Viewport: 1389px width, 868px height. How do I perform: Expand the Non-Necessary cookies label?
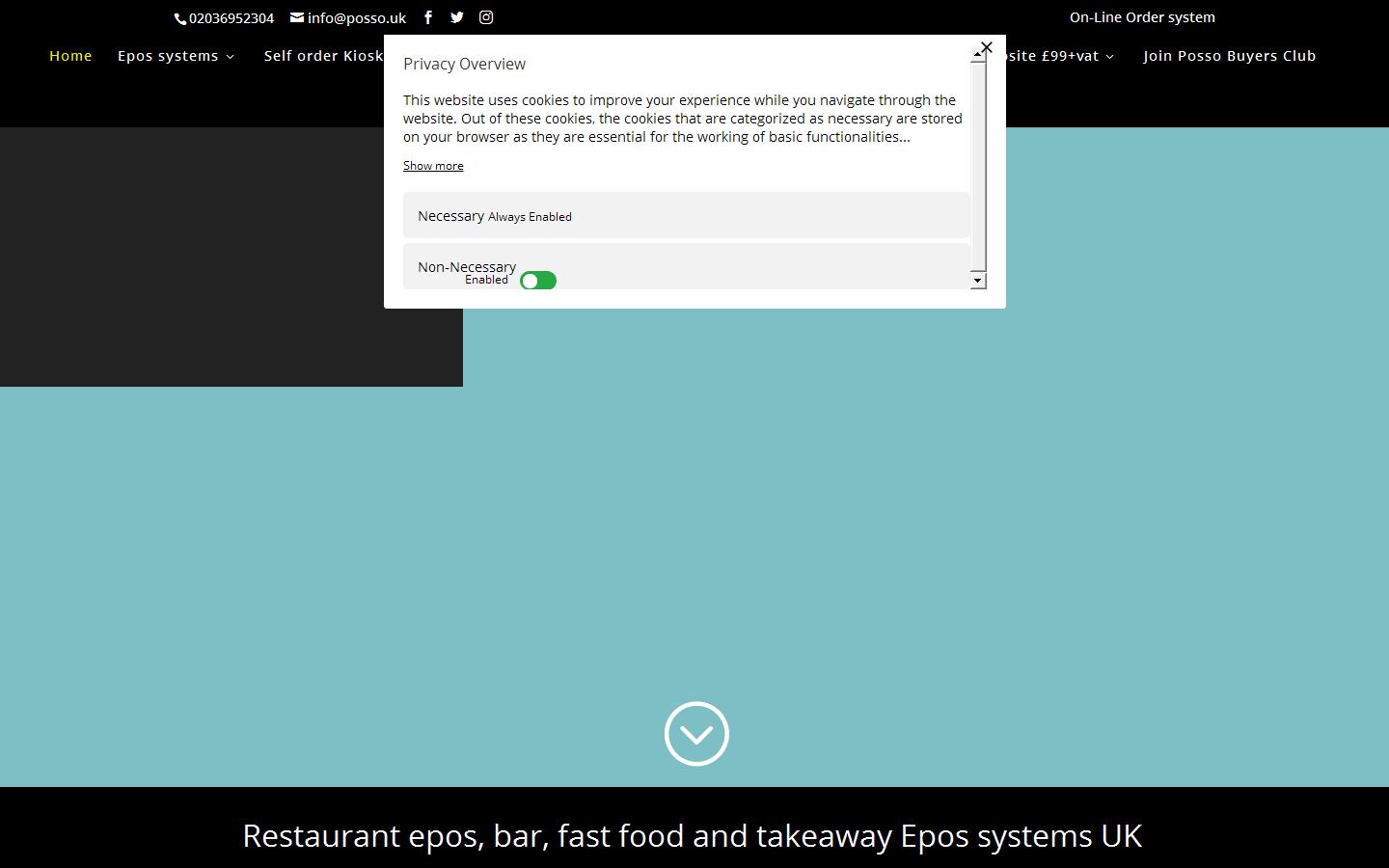tap(467, 266)
